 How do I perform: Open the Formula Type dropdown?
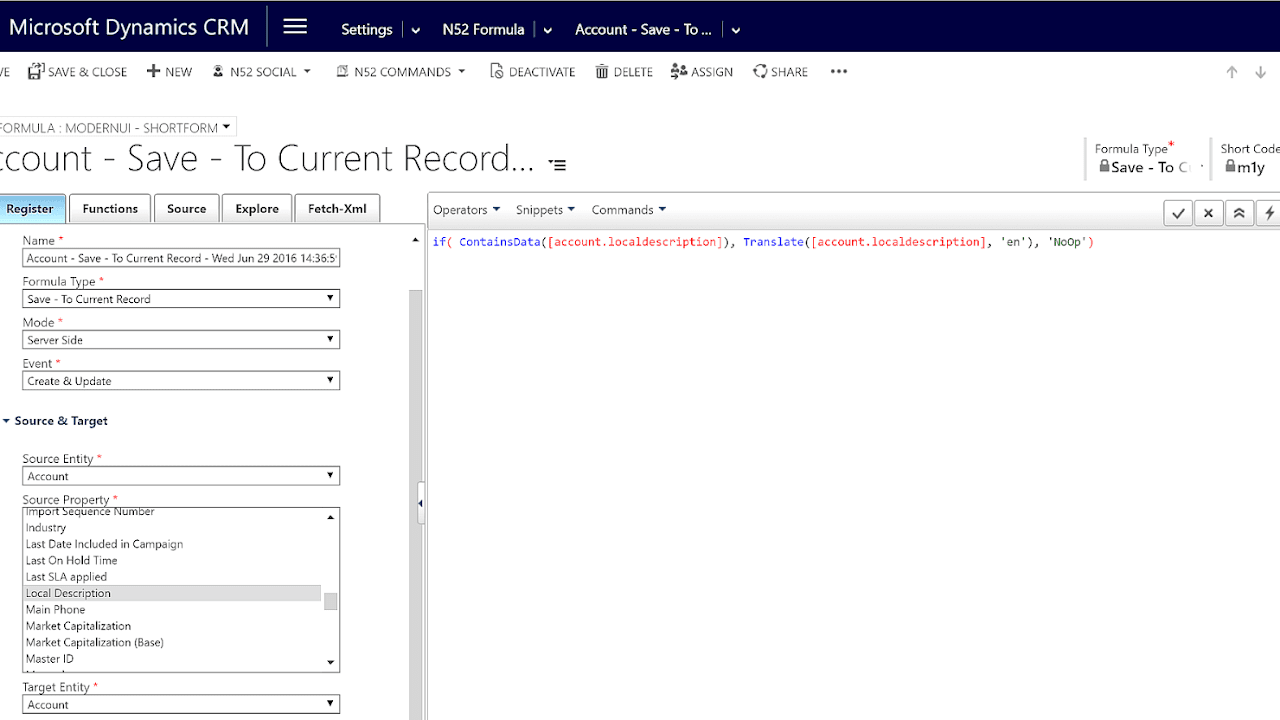(x=181, y=299)
